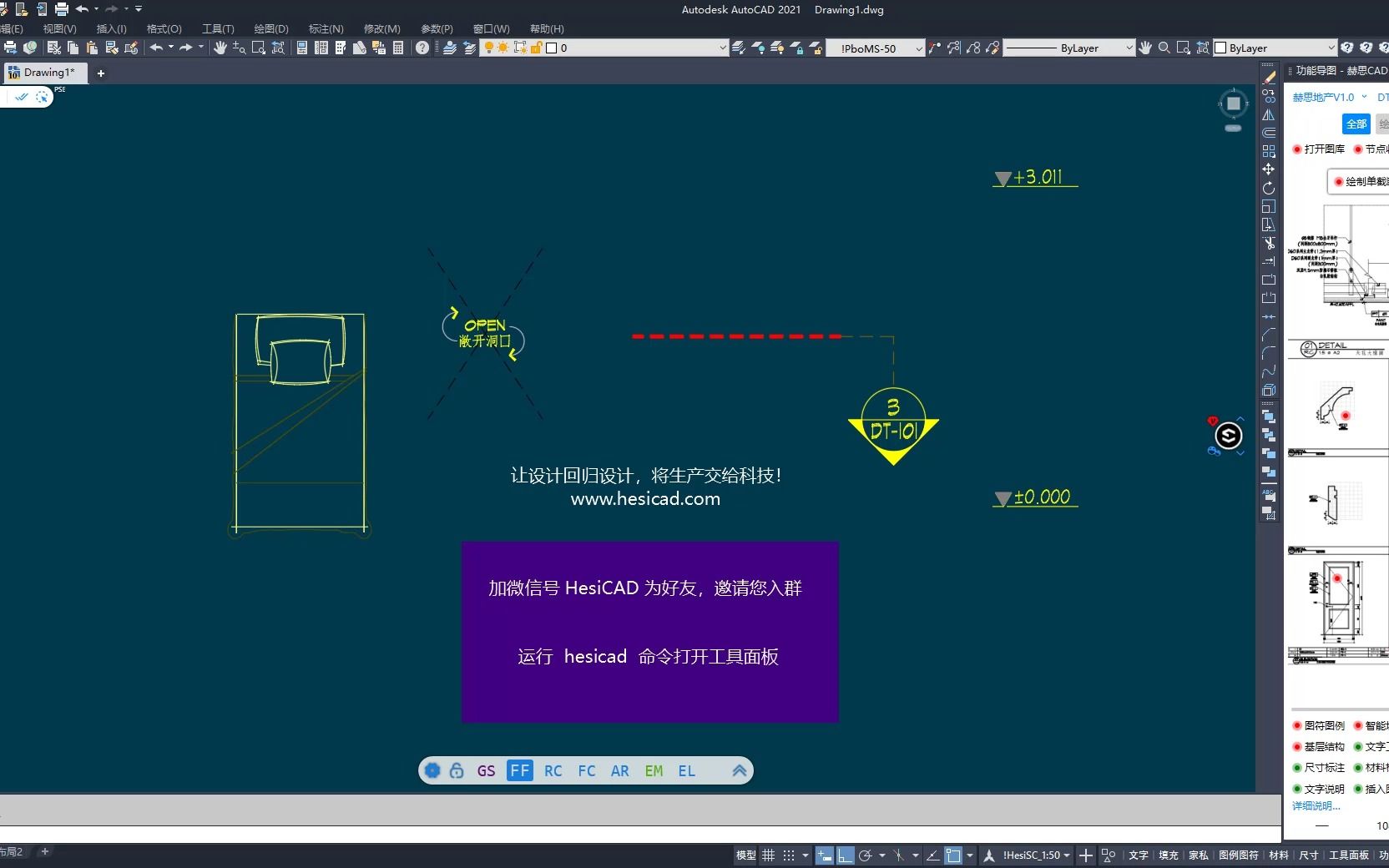Expand the floating layer bar double chevron
This screenshot has width=1389, height=868.
tap(739, 770)
